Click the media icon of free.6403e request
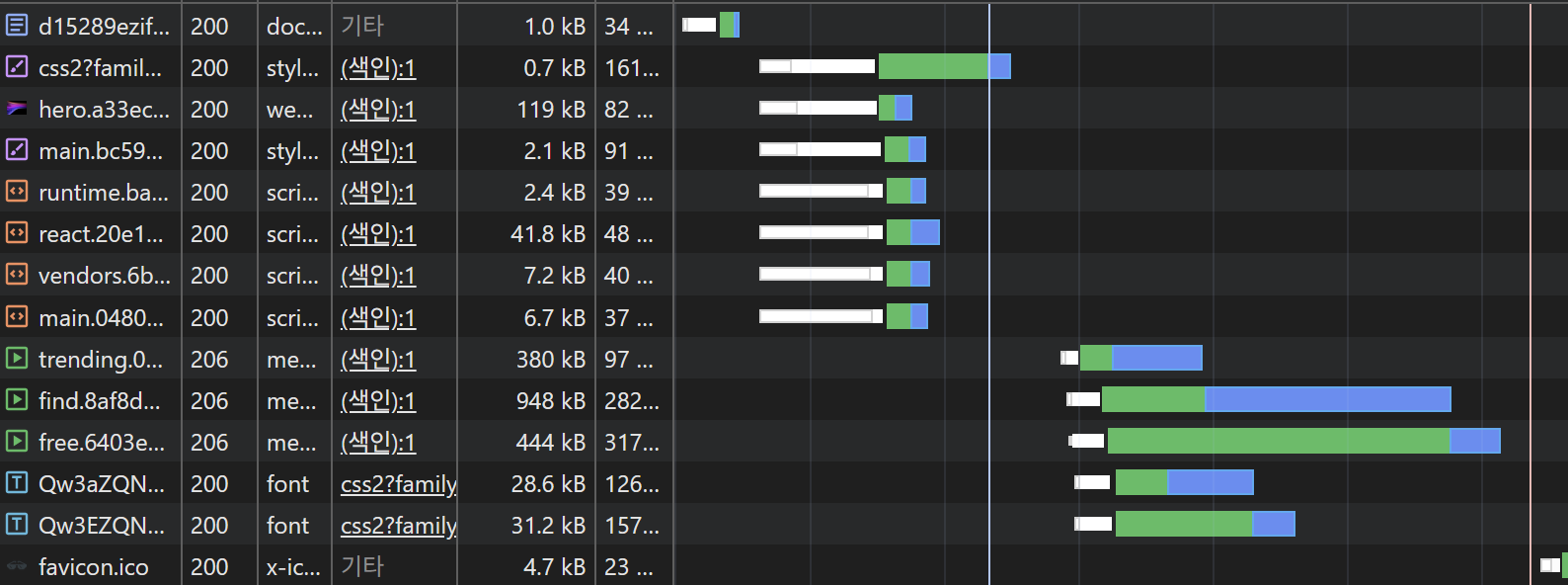The image size is (1568, 585). click(x=17, y=441)
